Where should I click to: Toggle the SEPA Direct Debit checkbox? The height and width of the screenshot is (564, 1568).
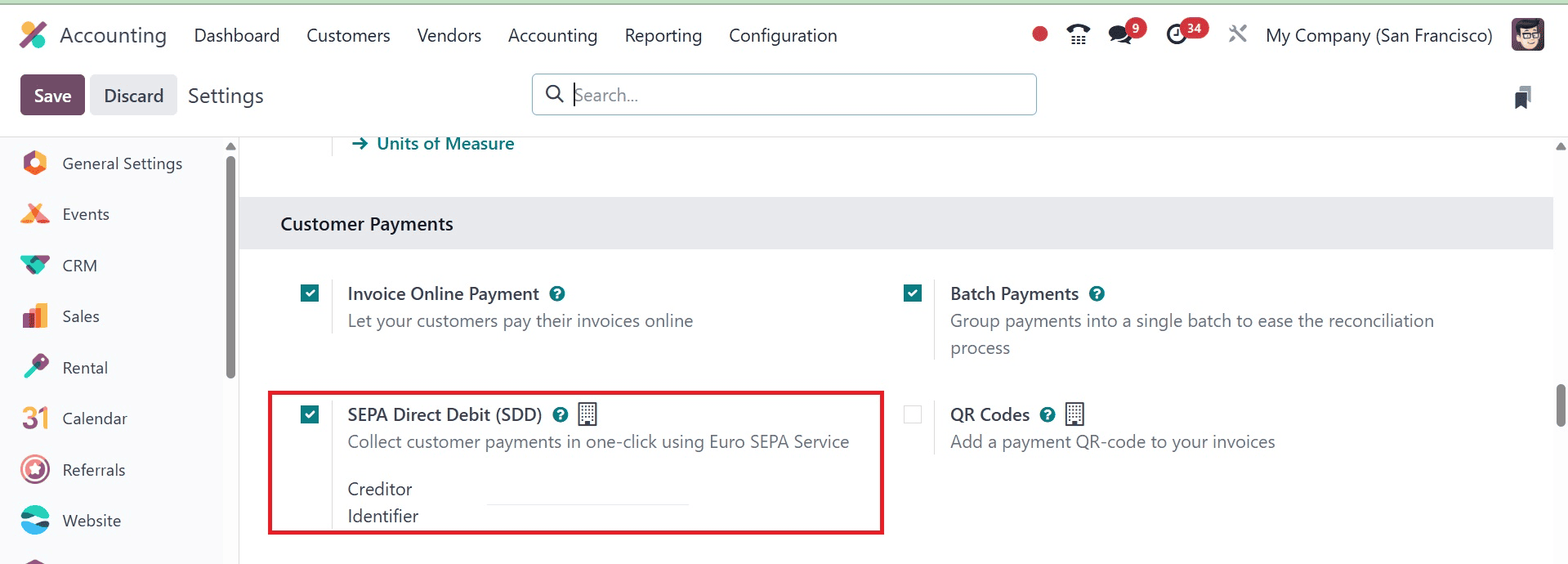click(x=310, y=414)
